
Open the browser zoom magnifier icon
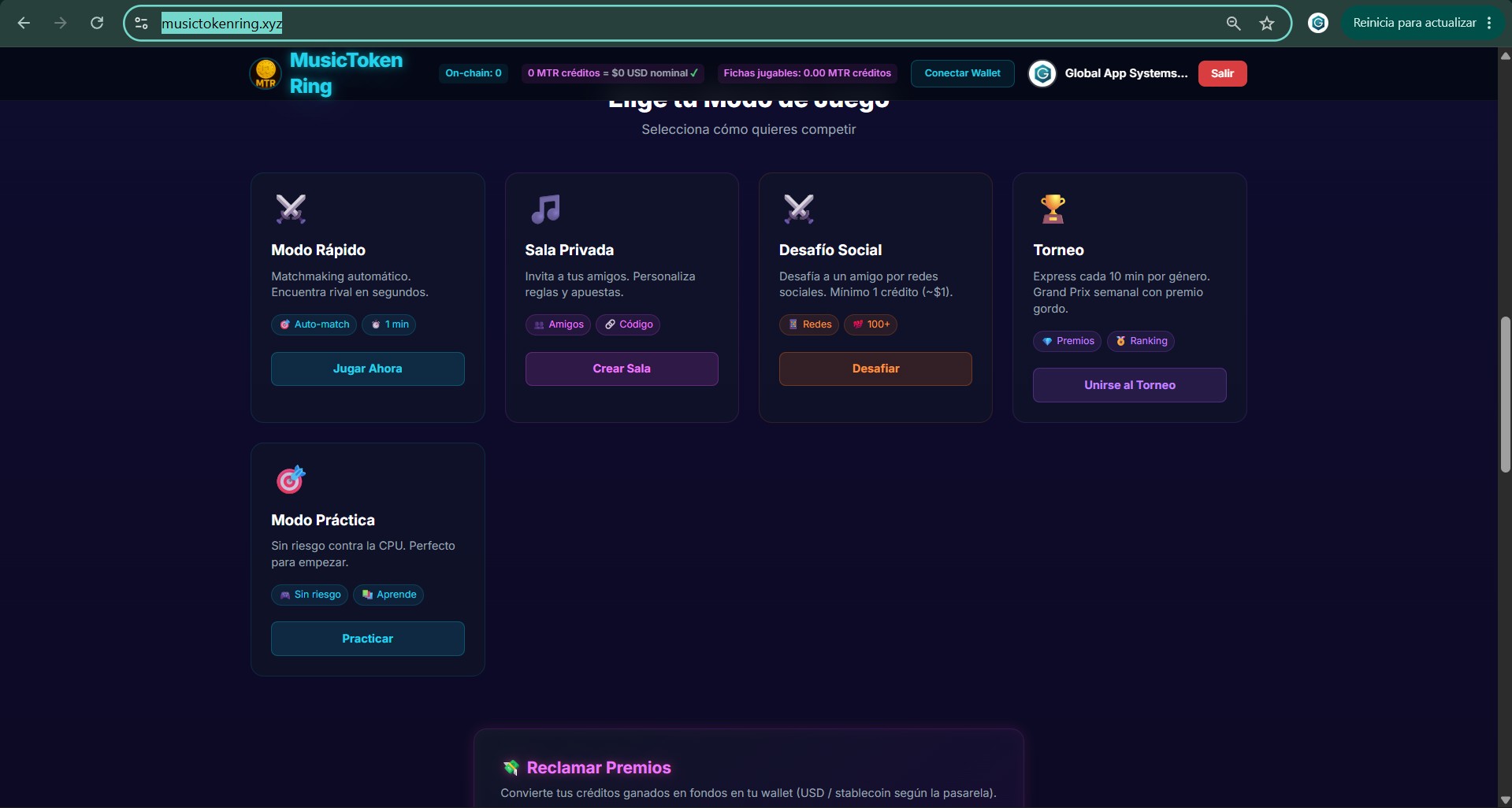[x=1234, y=24]
